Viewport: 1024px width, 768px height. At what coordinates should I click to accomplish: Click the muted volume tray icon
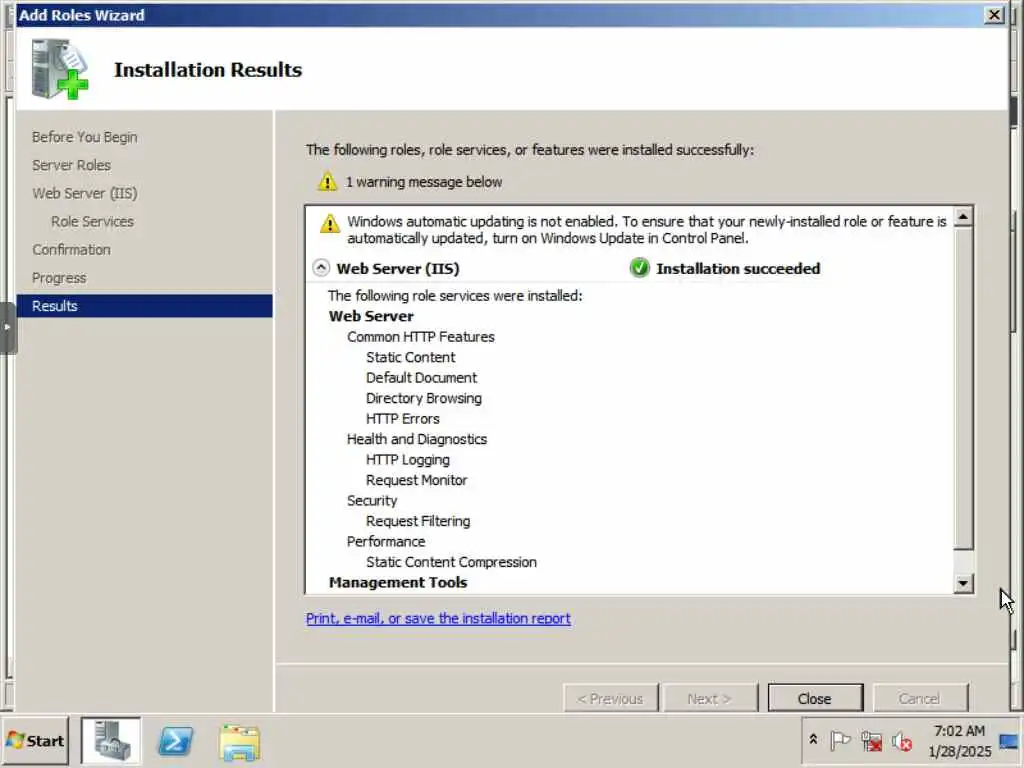coord(902,741)
